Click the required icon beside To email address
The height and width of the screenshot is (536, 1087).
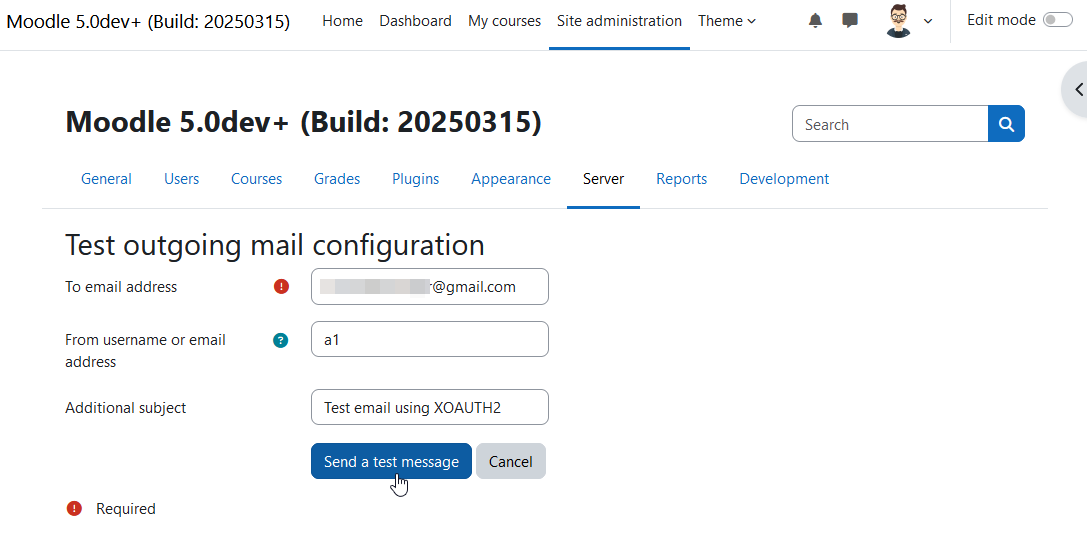pos(281,286)
